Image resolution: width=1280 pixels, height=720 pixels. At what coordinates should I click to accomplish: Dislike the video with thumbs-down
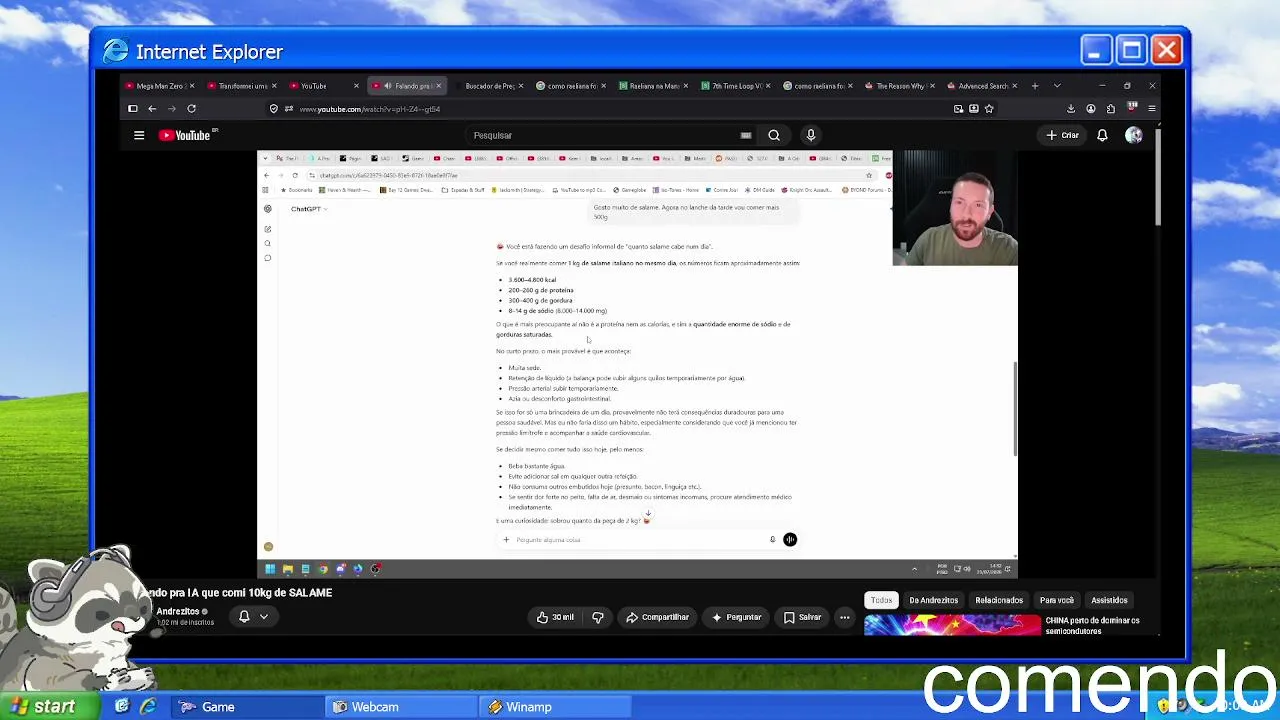[x=598, y=617]
